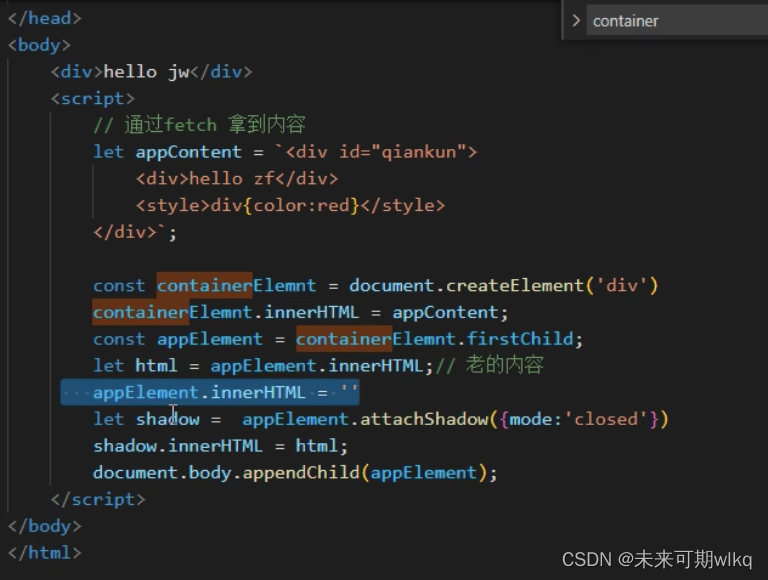The image size is (768, 580).
Task: Click the 'hello zf' div line
Action: [x=237, y=178]
